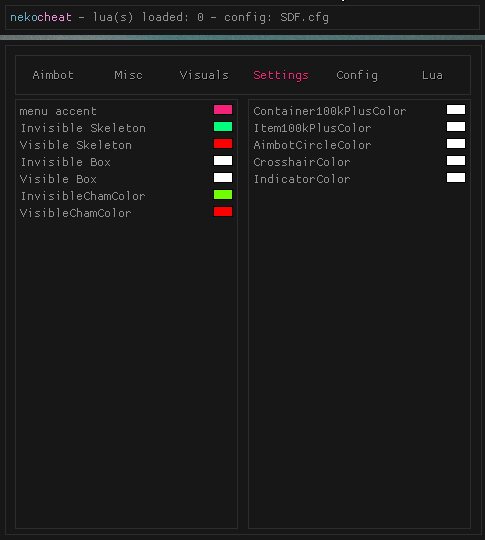Select the Settings tab

coord(281,75)
